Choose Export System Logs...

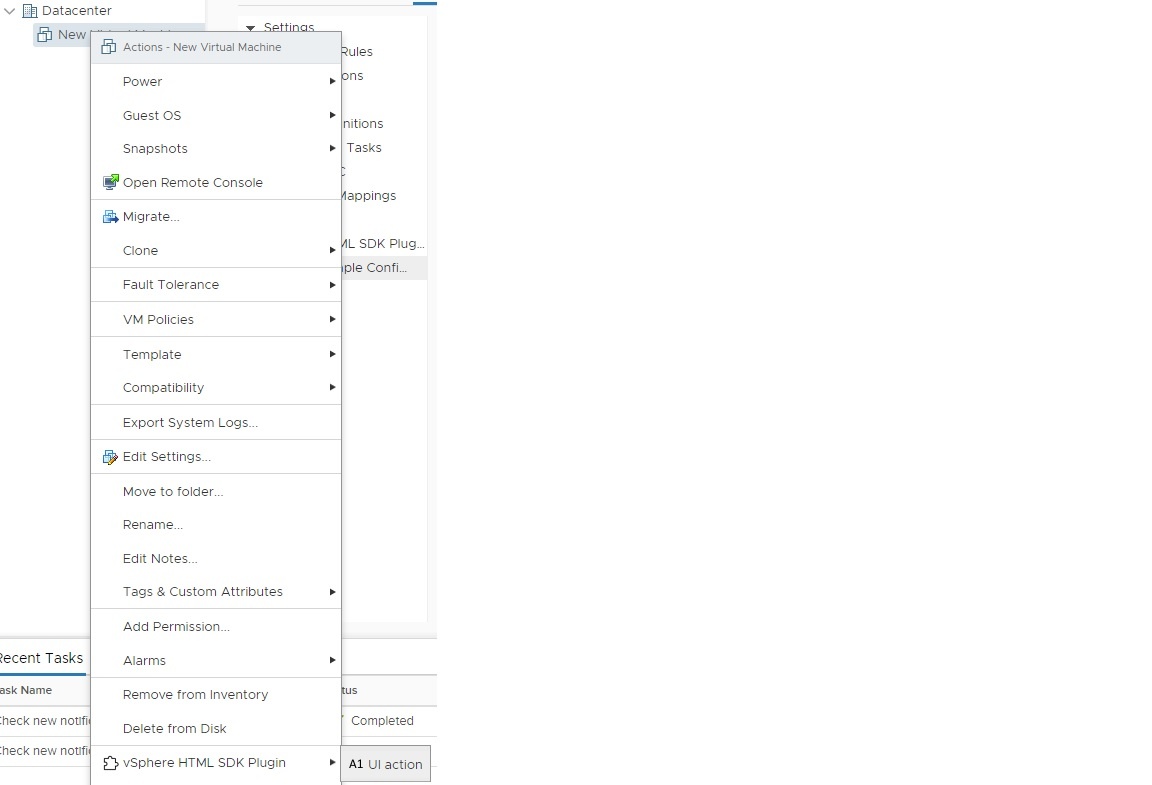[216, 423]
